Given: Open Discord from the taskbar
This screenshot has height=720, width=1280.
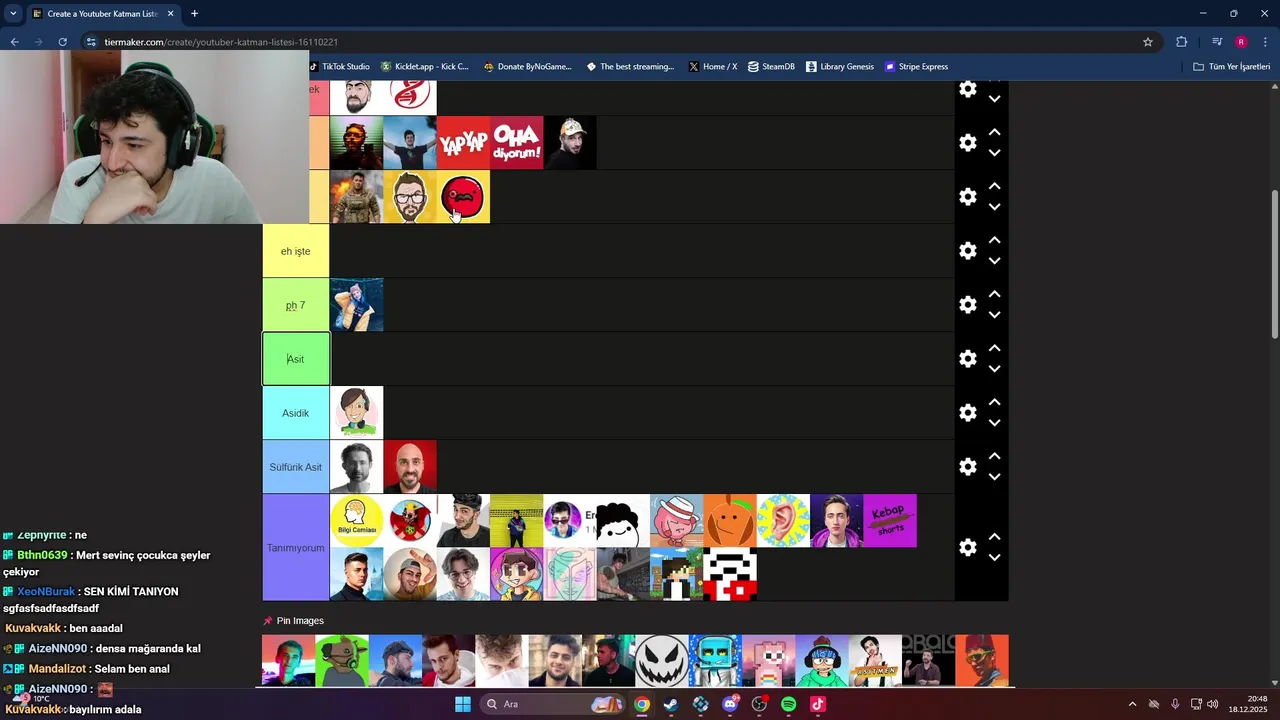Looking at the screenshot, I should 730,704.
